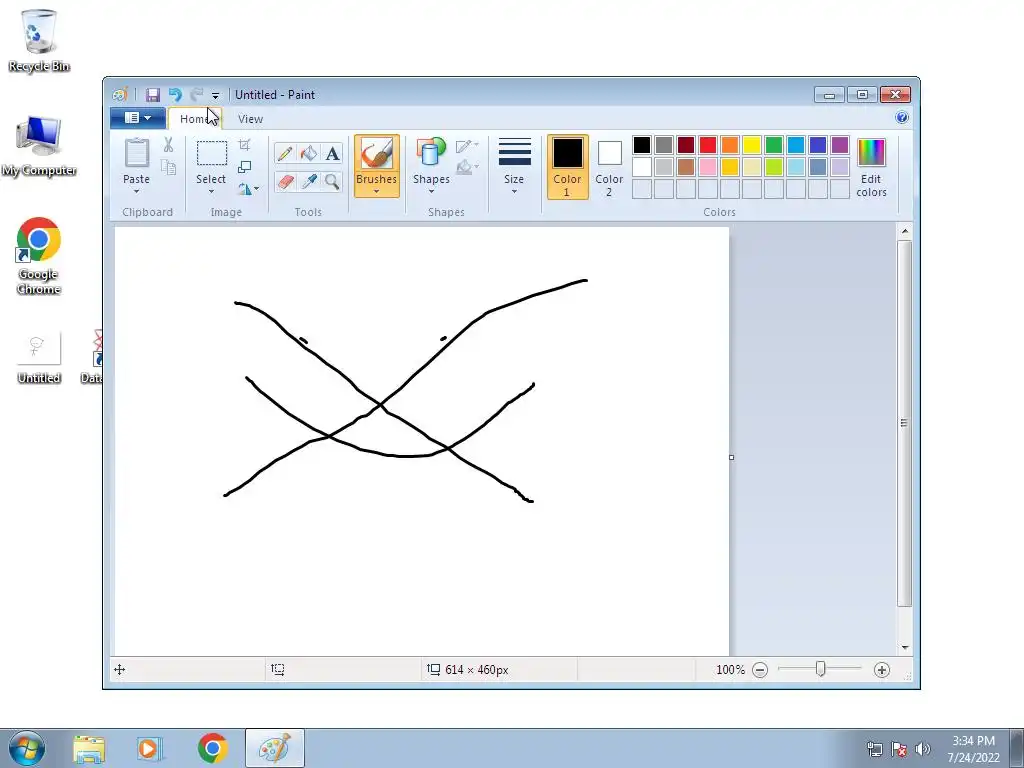Image resolution: width=1024 pixels, height=768 pixels.
Task: Switch to the View tab
Action: (x=250, y=119)
